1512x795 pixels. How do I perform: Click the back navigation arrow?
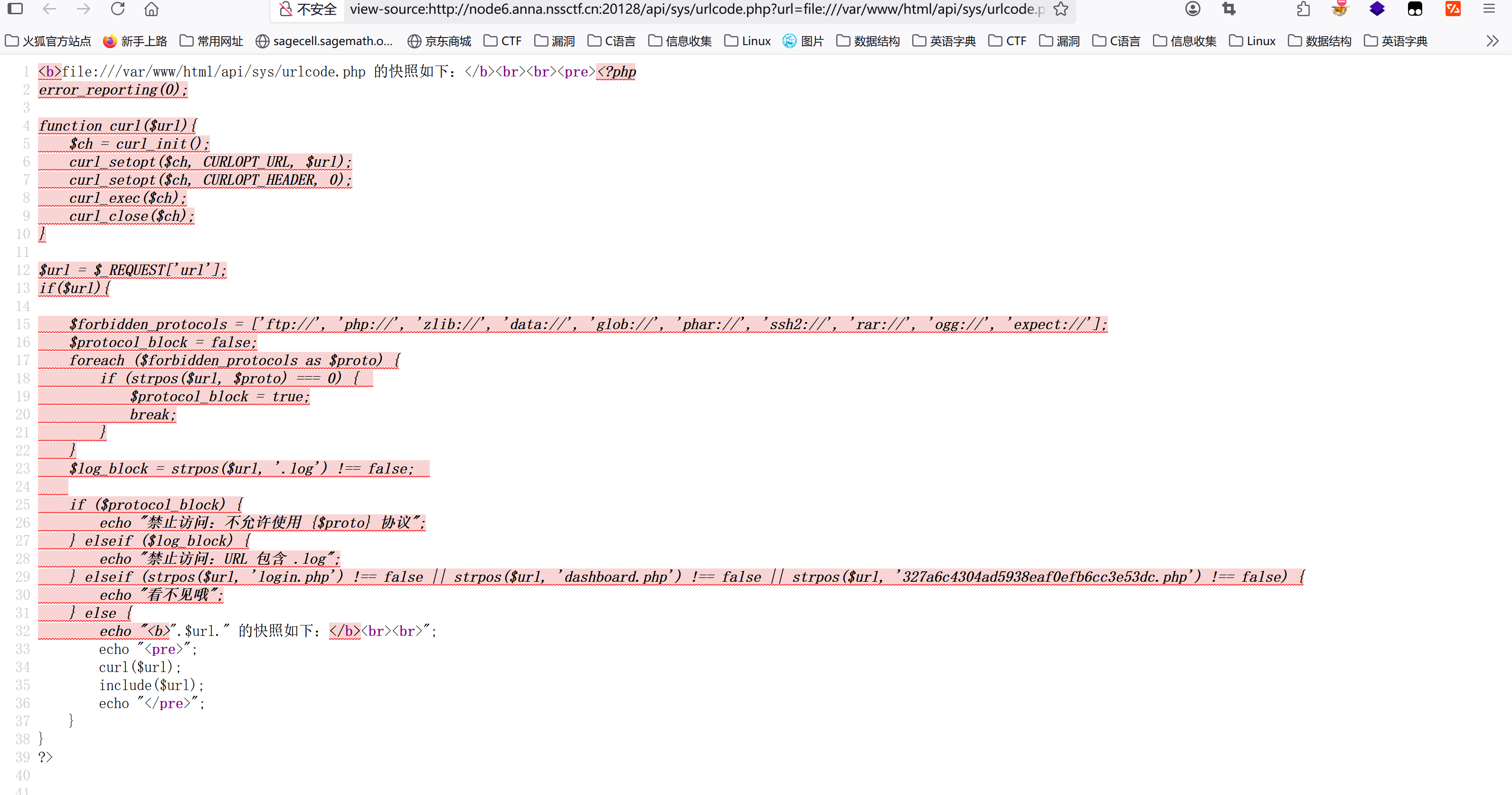click(x=50, y=9)
